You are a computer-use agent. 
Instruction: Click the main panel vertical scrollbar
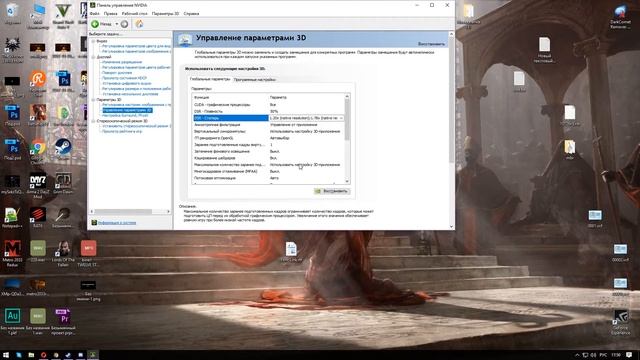(x=451, y=130)
